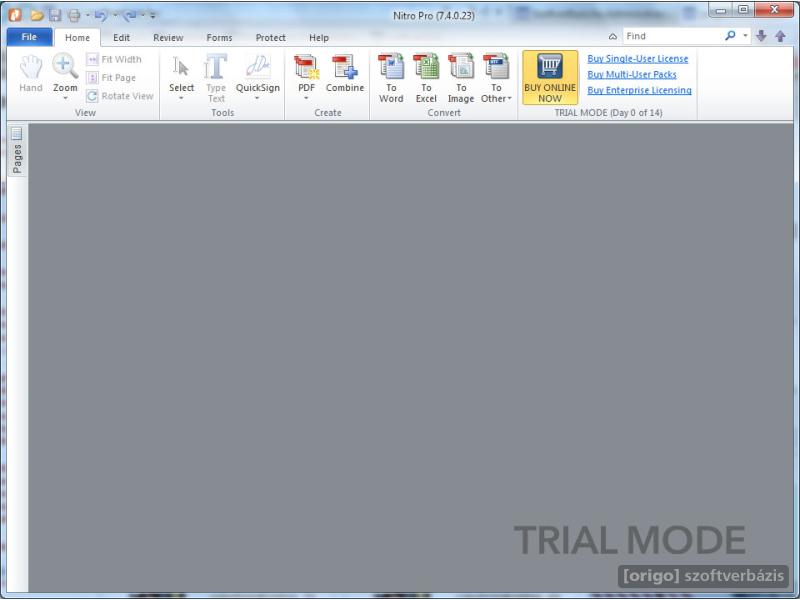Image resolution: width=800 pixels, height=600 pixels.
Task: Open the Buy Multi-User Packs link
Action: pos(632,74)
